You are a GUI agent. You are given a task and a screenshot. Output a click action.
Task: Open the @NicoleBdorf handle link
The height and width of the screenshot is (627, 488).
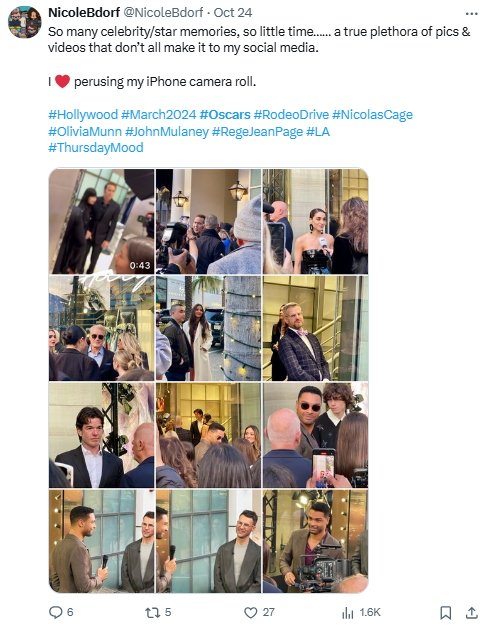(163, 12)
